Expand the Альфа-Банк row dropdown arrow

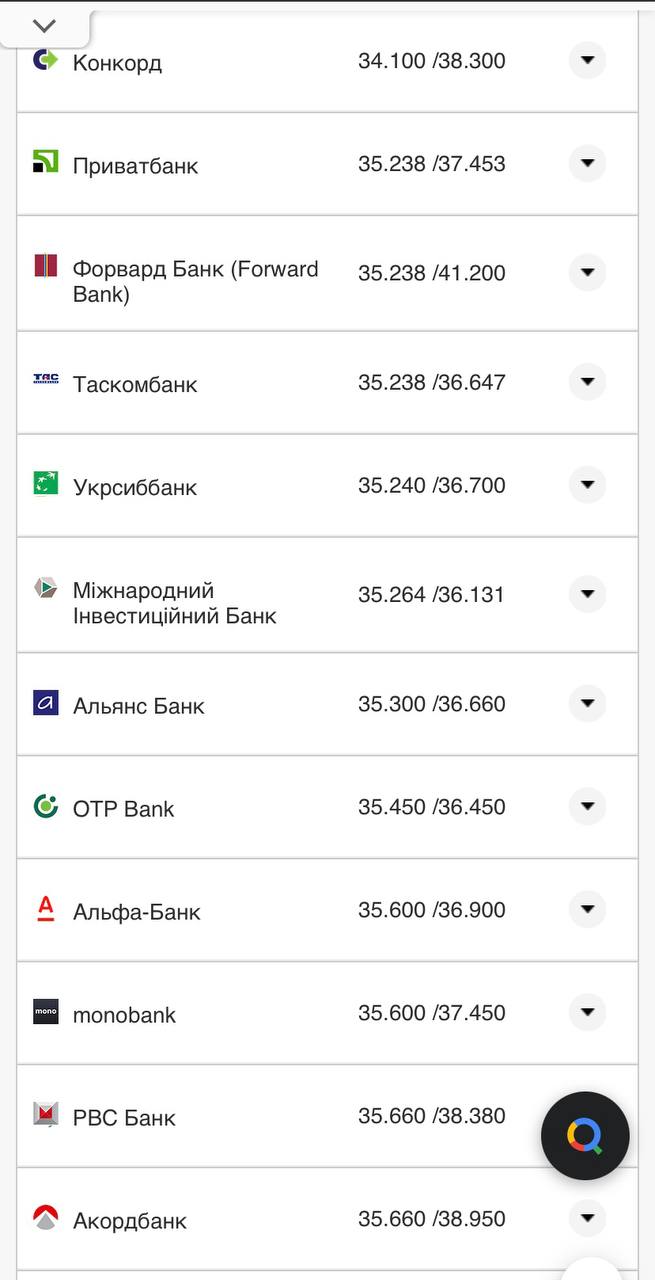587,909
